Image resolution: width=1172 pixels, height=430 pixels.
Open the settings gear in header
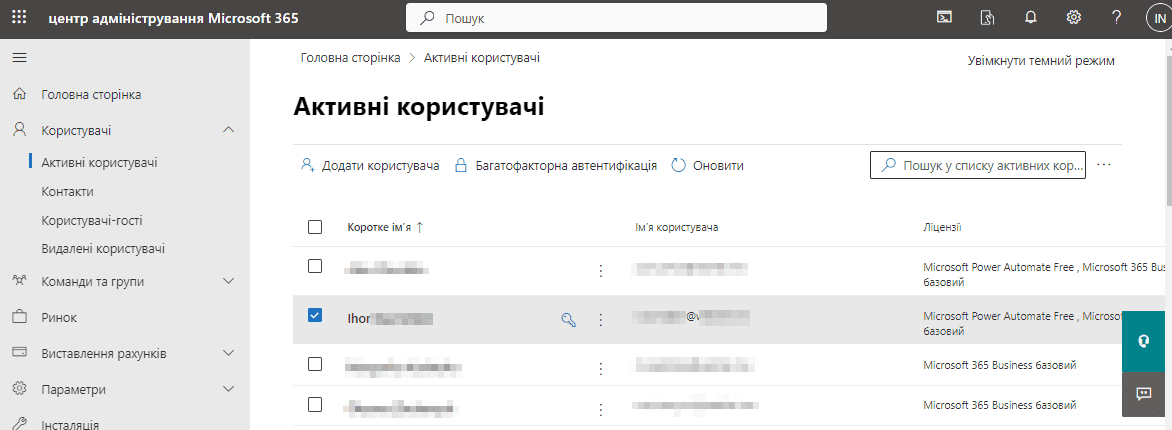click(1074, 16)
